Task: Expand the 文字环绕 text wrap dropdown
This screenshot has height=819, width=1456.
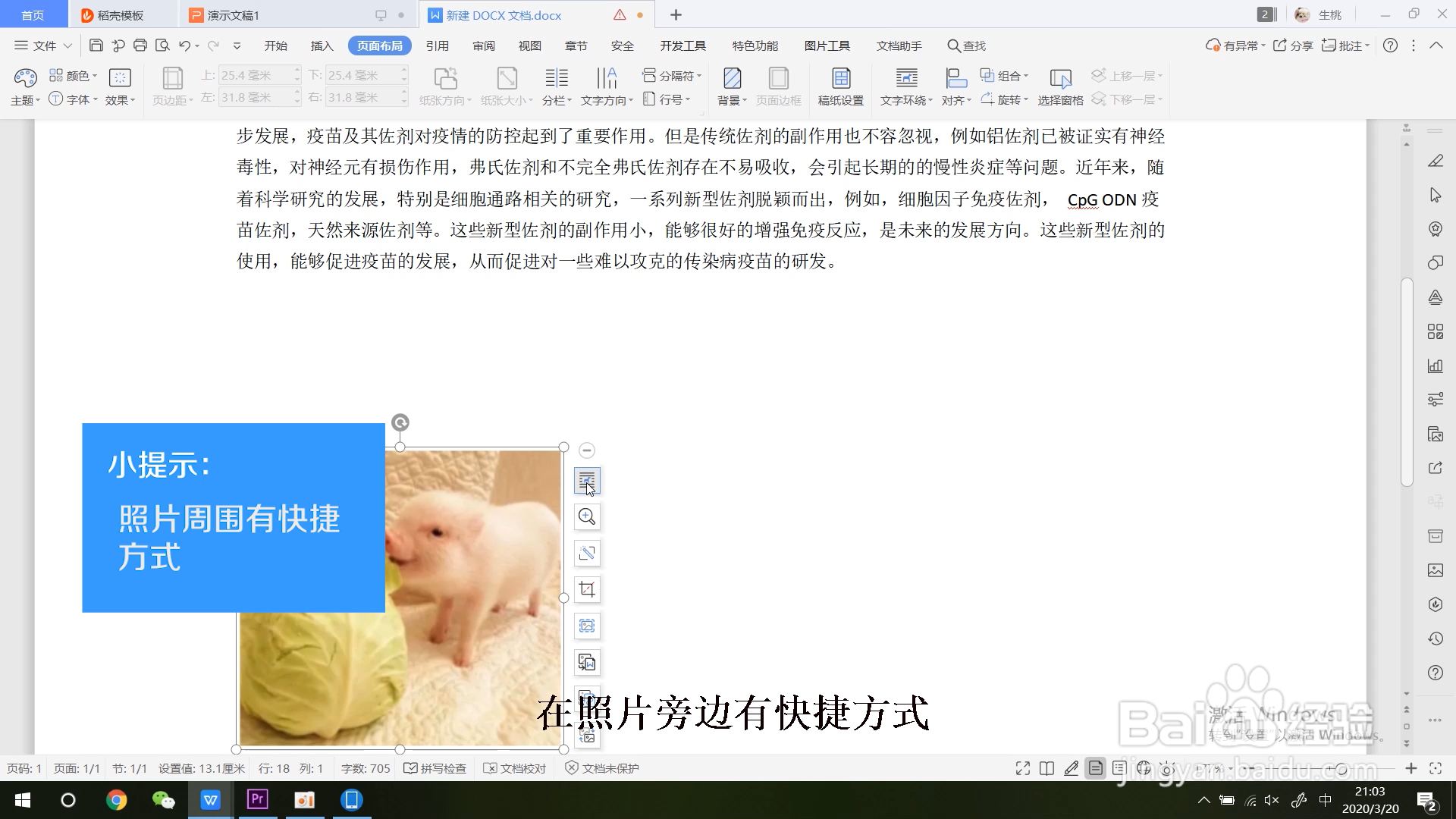Action: (906, 100)
